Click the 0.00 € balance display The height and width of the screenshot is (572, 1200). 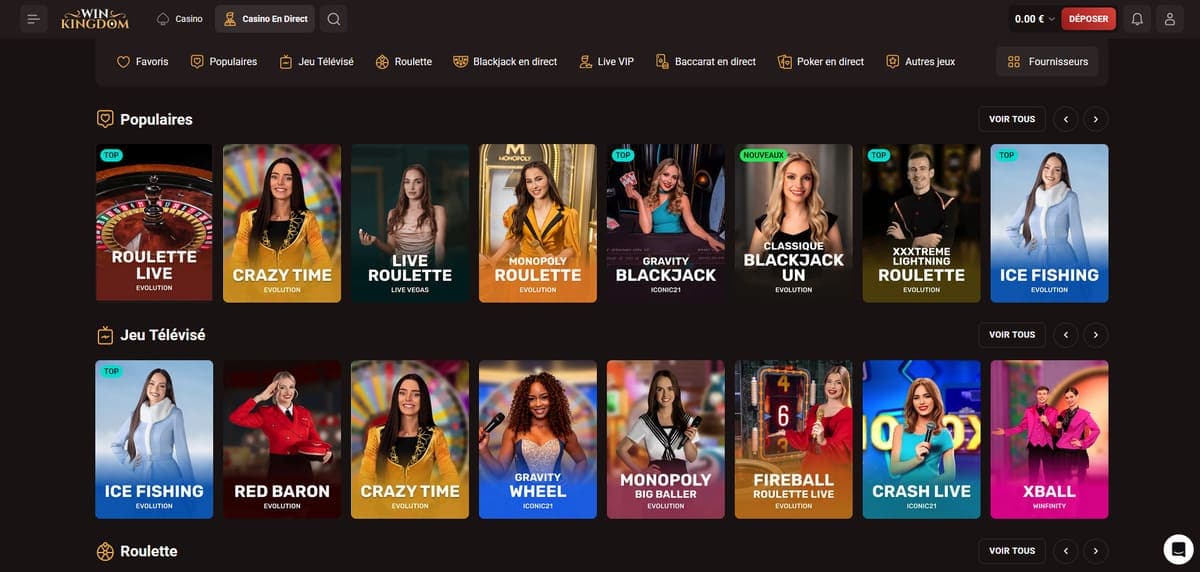click(1034, 19)
